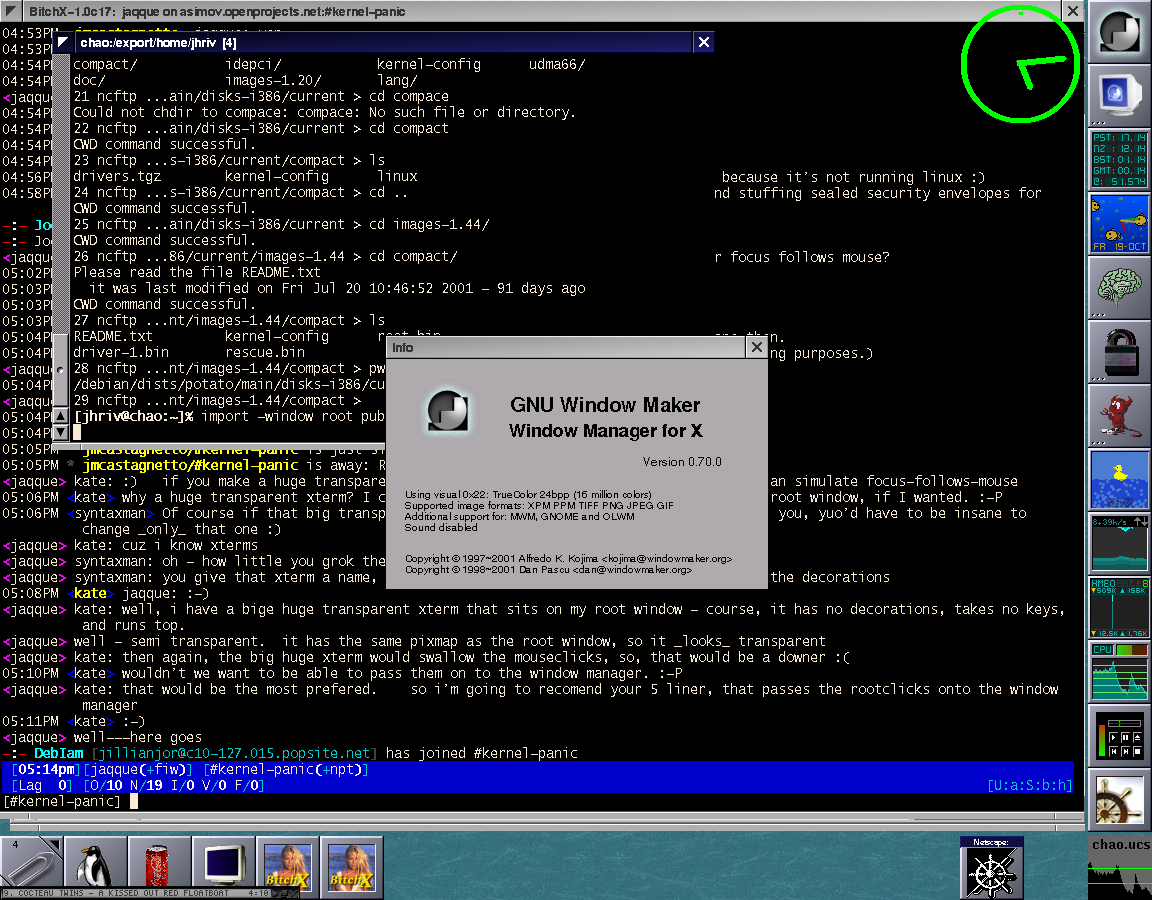Click 'Window Manager for X' subtitle
The width and height of the screenshot is (1152, 900).
pyautogui.click(x=605, y=431)
